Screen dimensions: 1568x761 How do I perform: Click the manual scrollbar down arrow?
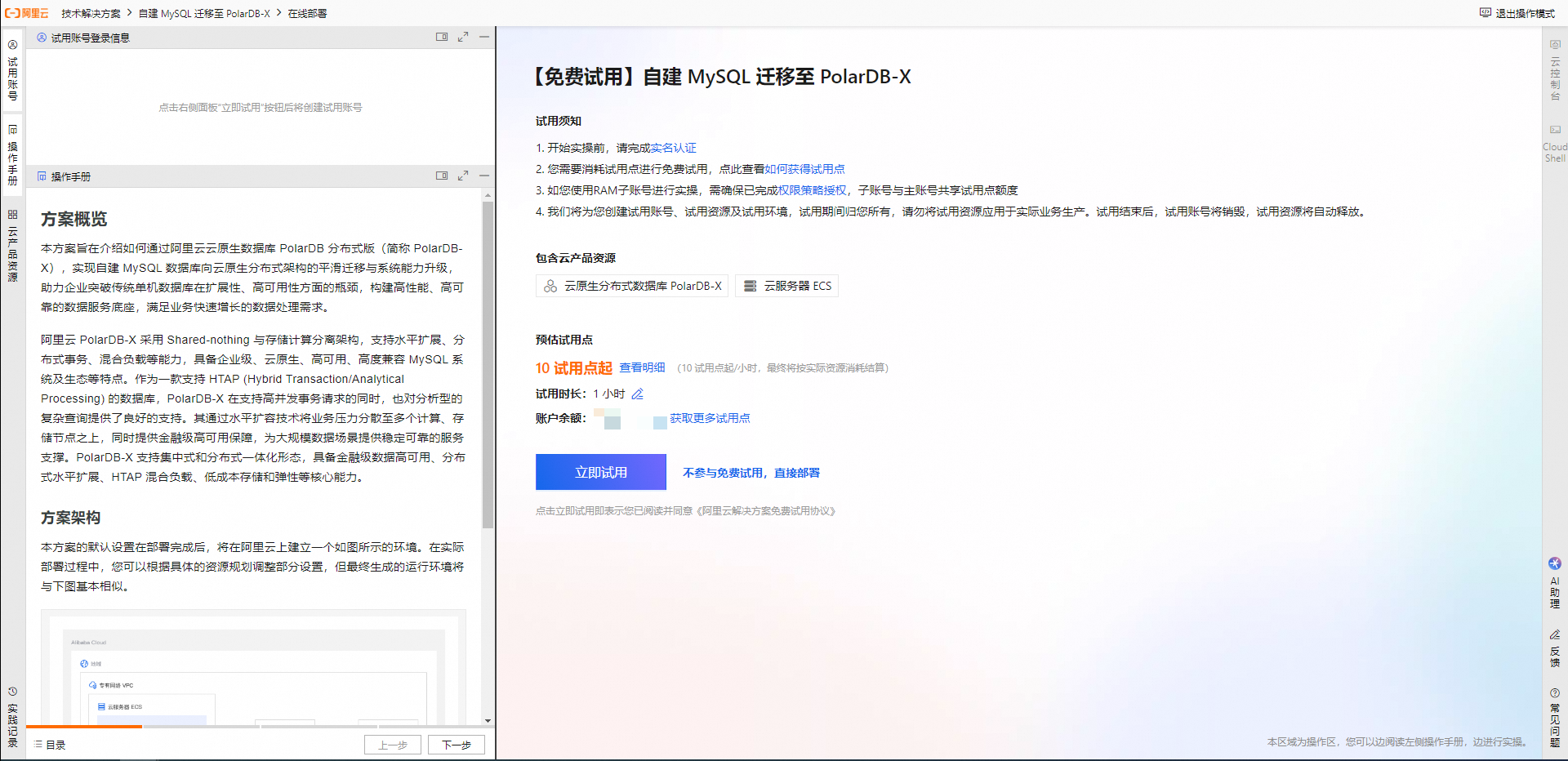488,721
